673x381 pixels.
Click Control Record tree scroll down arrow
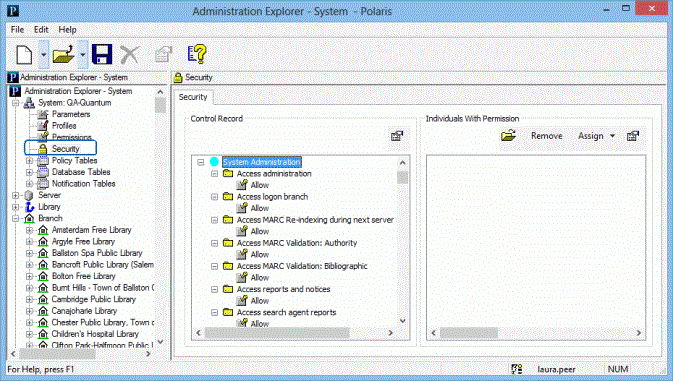(403, 321)
